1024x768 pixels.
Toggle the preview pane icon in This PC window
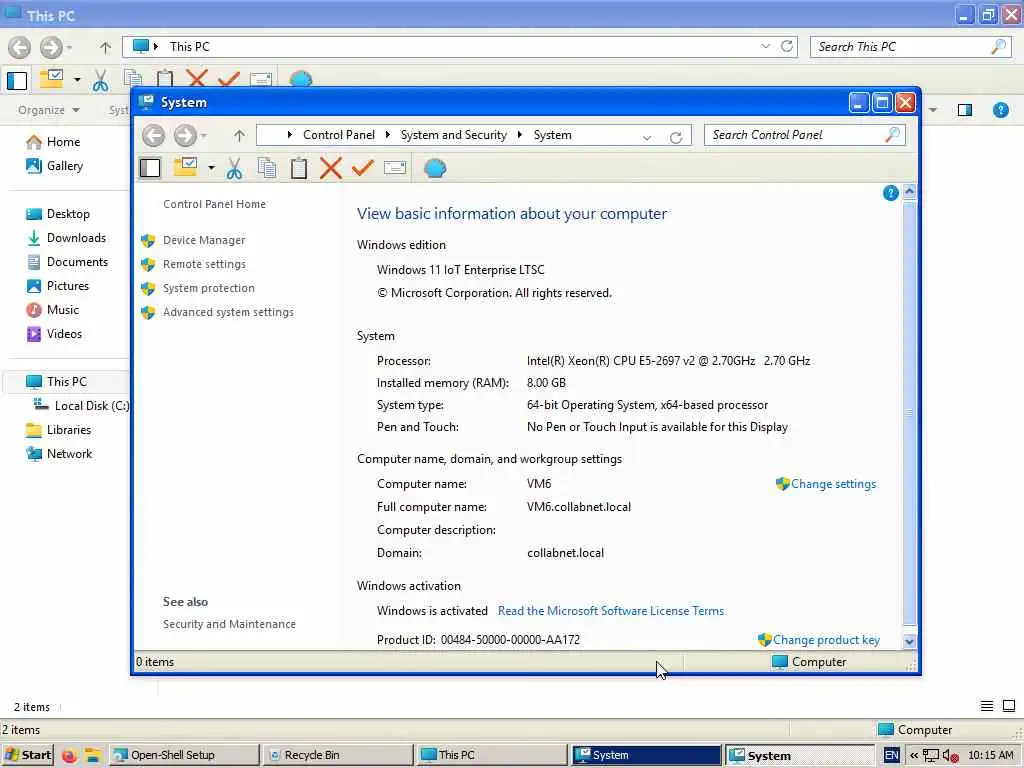point(965,110)
